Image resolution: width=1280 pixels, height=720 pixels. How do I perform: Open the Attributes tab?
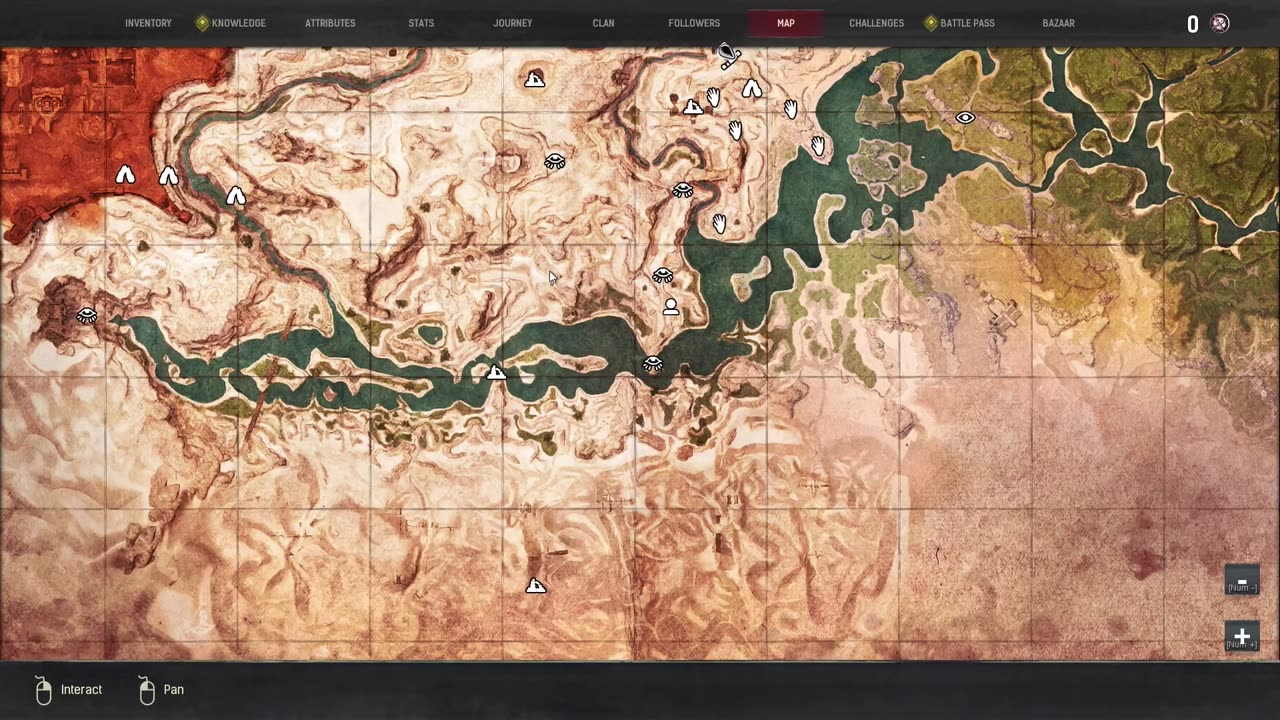pyautogui.click(x=330, y=23)
